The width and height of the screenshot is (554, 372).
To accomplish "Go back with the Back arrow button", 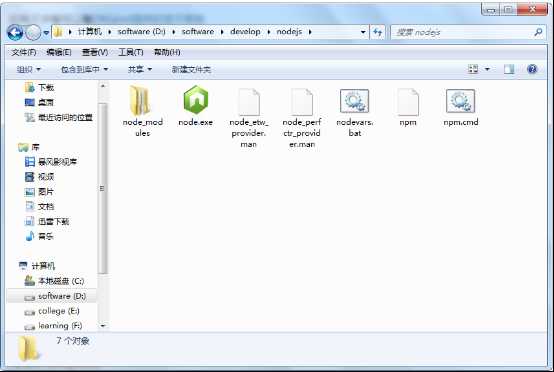I will [x=15, y=33].
